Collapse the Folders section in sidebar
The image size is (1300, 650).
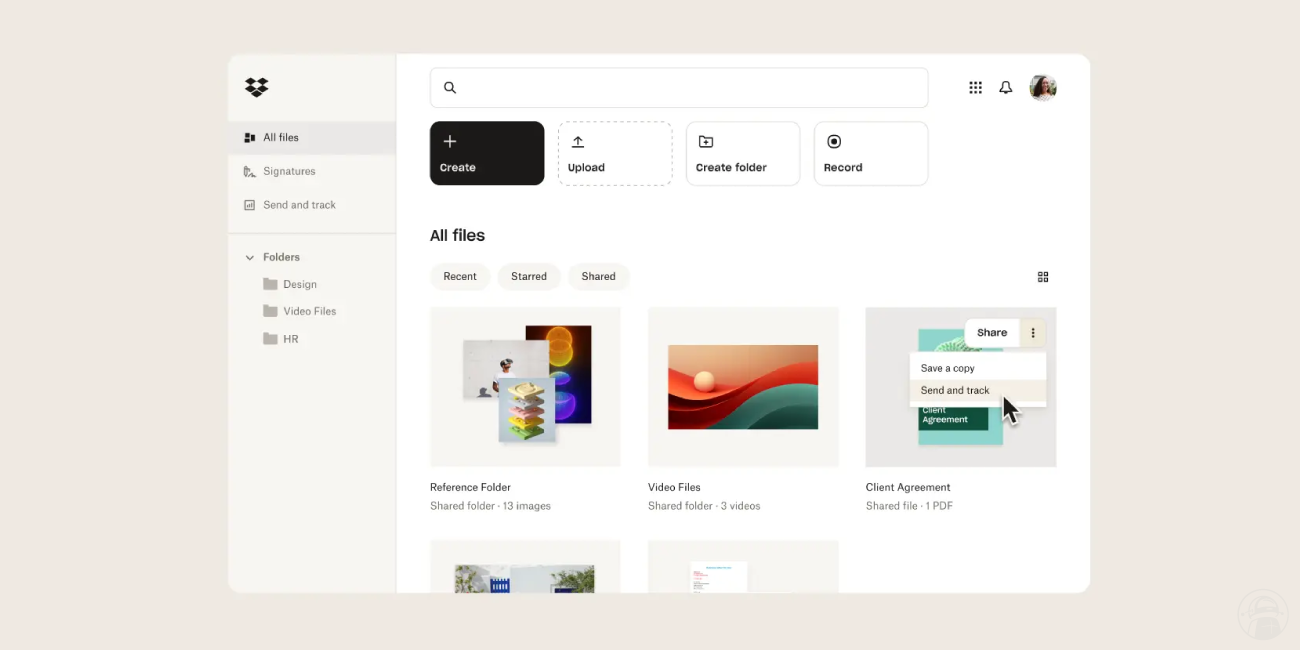249,256
